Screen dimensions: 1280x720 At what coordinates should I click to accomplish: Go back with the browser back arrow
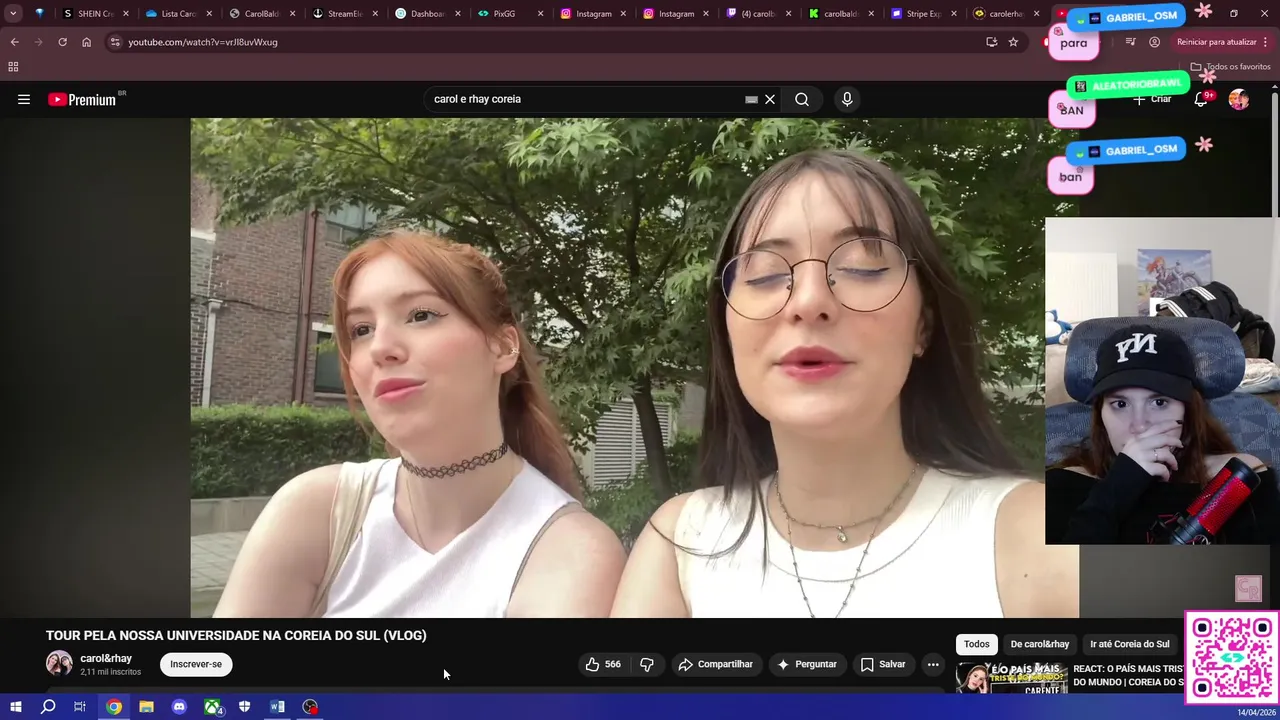click(14, 42)
